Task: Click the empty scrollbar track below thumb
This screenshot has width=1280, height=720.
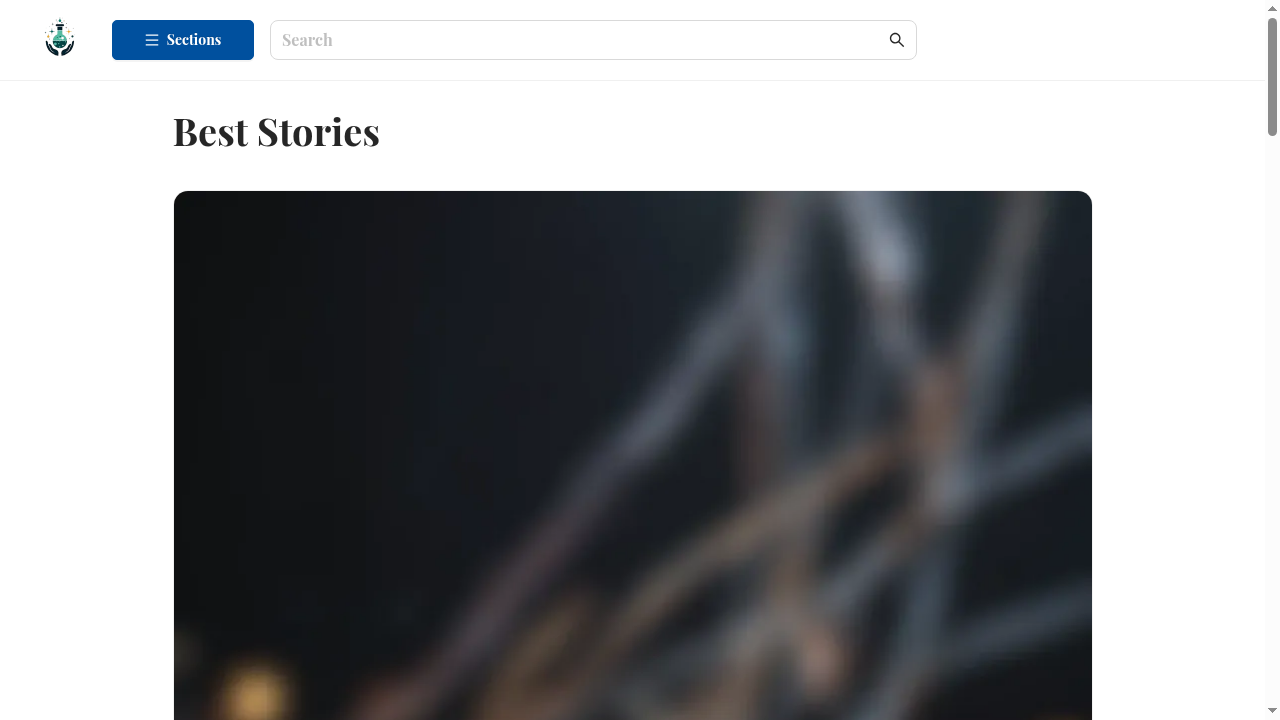Action: [x=1272, y=420]
